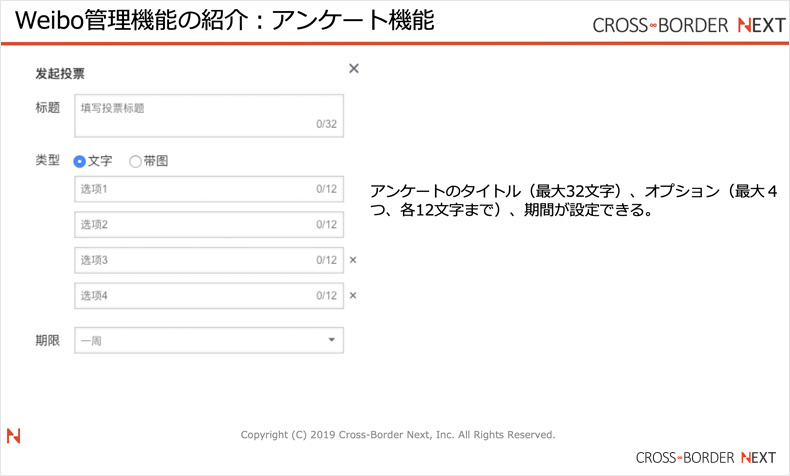Select the 带图 image type radio button
790x476 pixels.
tap(135, 162)
